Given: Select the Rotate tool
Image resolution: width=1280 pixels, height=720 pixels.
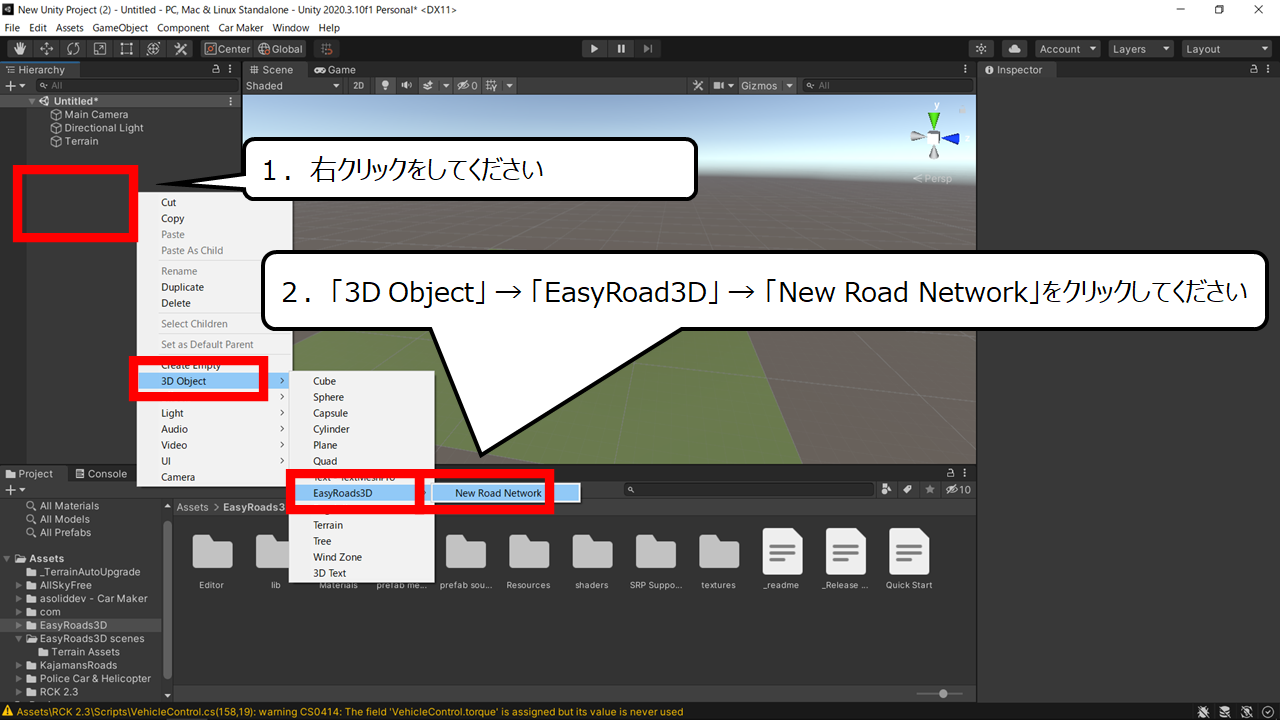Looking at the screenshot, I should click(x=73, y=49).
